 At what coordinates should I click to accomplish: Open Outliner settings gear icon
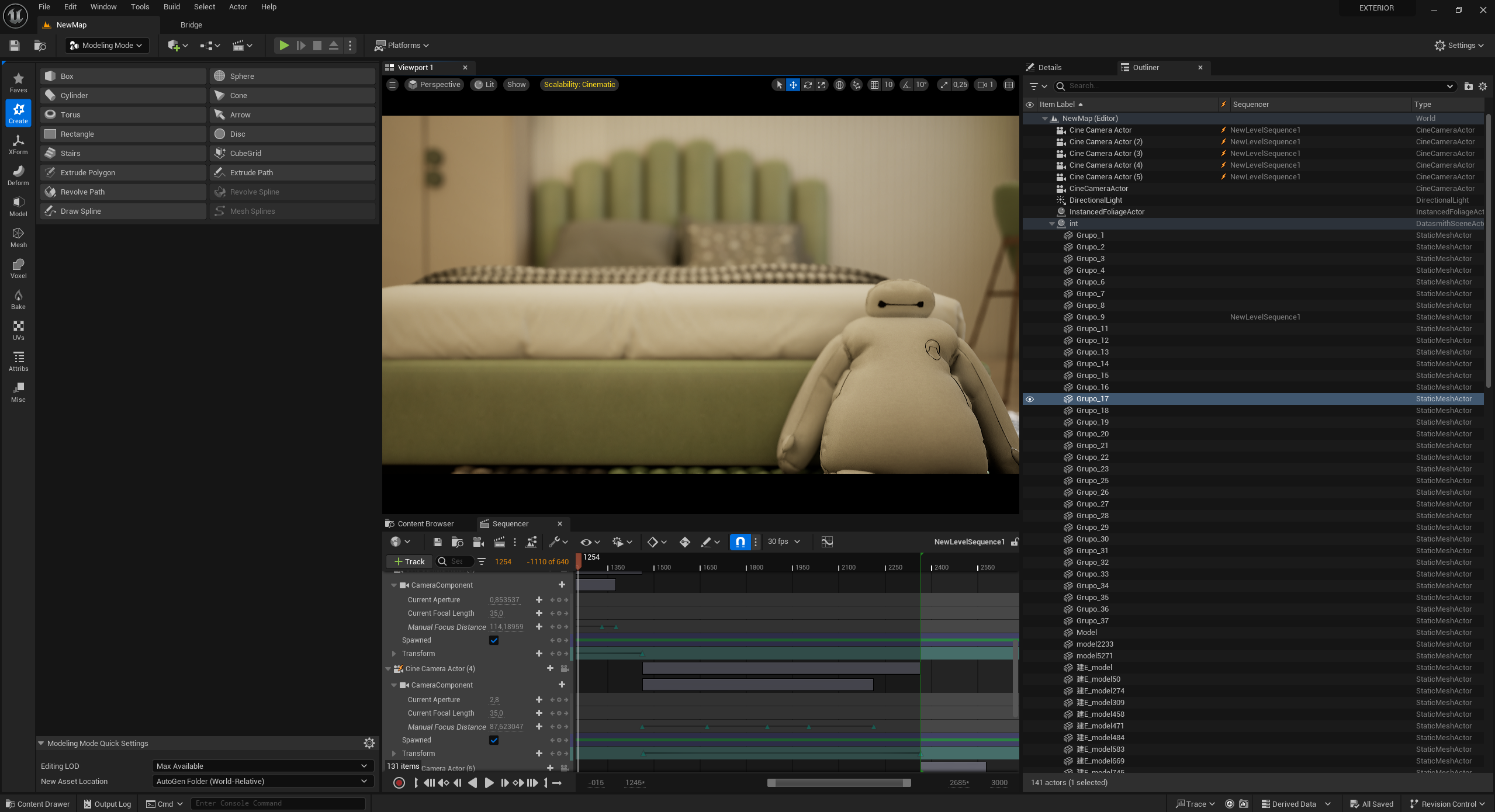(x=1483, y=86)
